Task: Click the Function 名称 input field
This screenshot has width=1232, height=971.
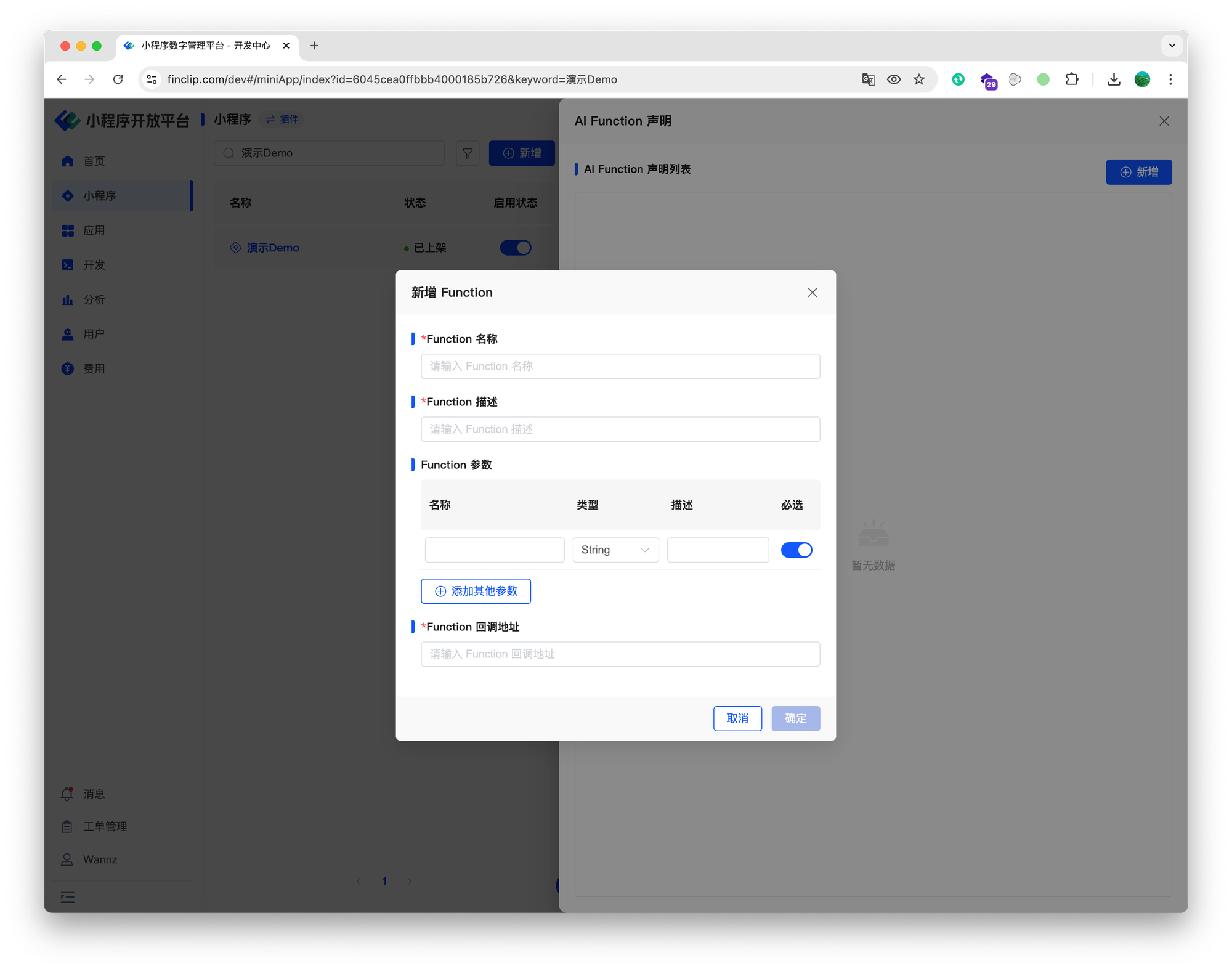Action: (620, 366)
